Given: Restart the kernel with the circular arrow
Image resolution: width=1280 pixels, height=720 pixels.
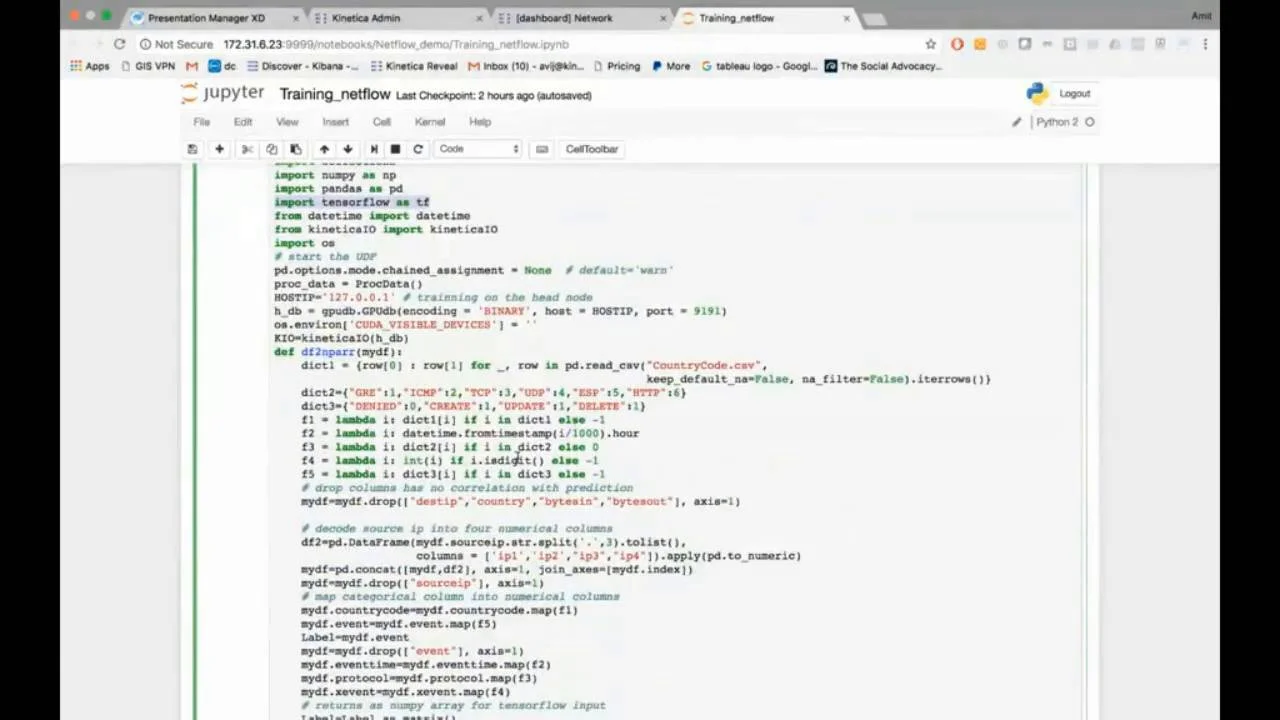Looking at the screenshot, I should coord(418,149).
